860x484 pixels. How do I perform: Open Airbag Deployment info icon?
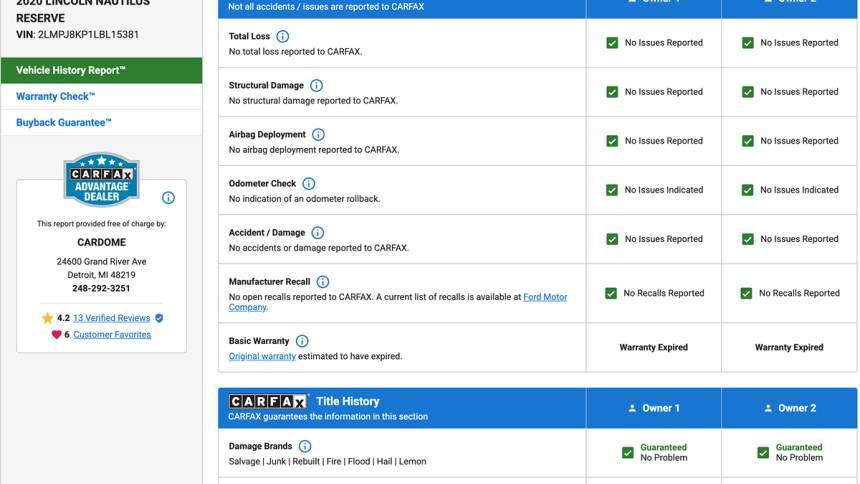pos(318,134)
